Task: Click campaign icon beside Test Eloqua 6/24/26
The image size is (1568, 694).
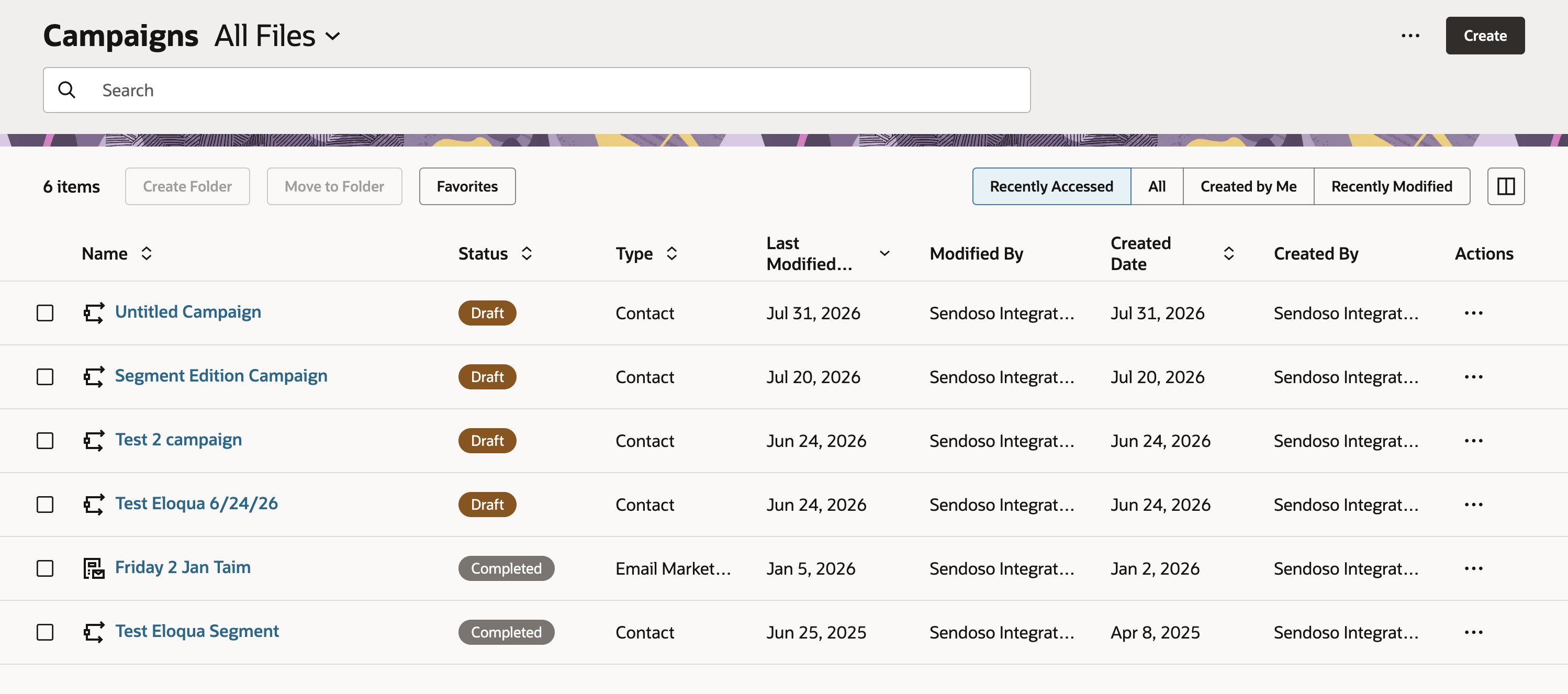Action: 94,505
